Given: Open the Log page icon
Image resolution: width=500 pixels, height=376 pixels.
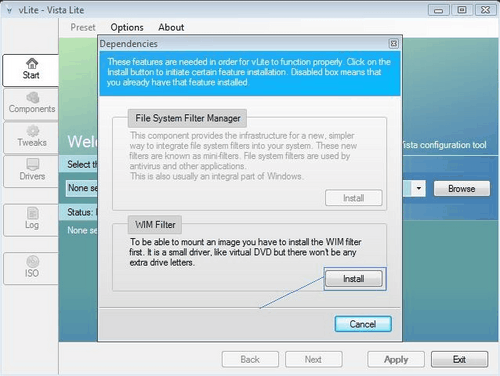Looking at the screenshot, I should click(33, 213).
